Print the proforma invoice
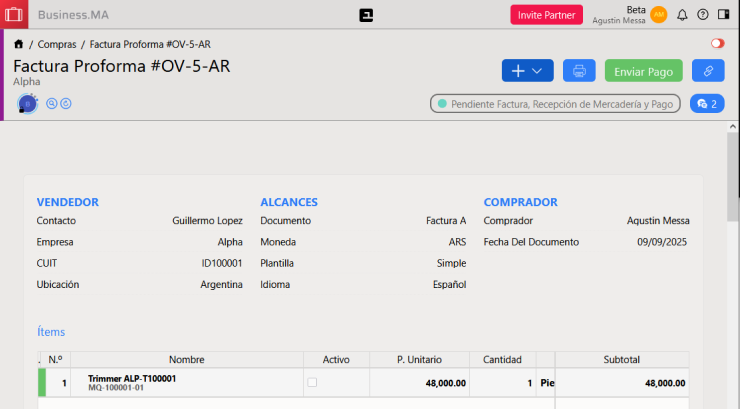The height and width of the screenshot is (409, 740). pyautogui.click(x=578, y=71)
